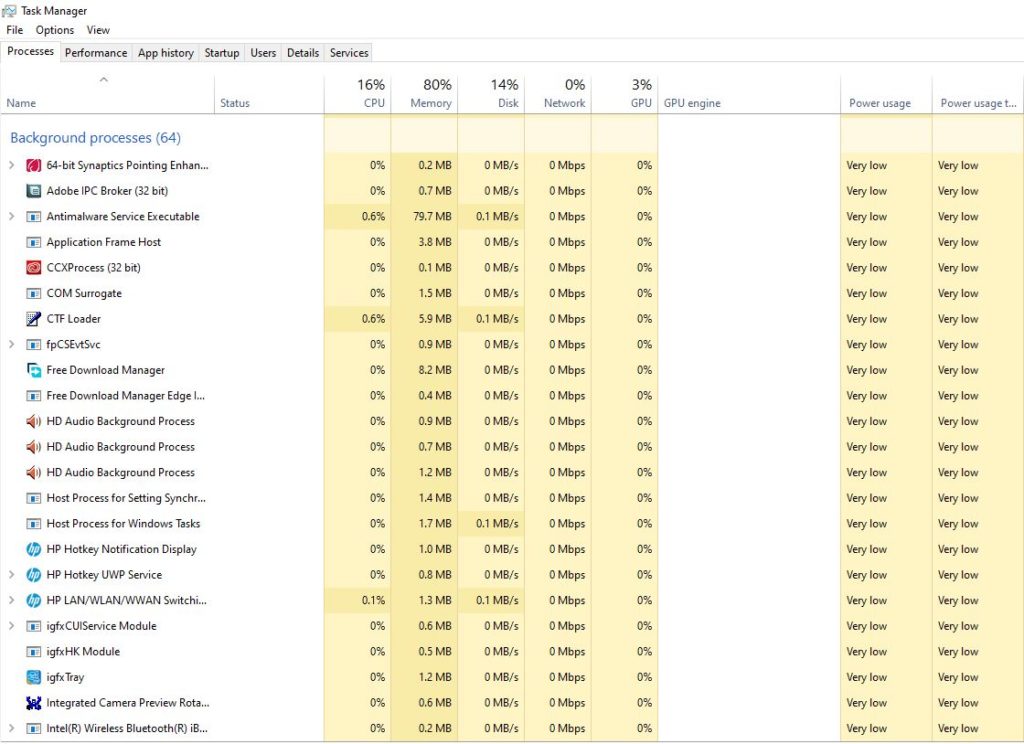This screenshot has width=1024, height=744.
Task: Open the View menu
Action: 98,30
